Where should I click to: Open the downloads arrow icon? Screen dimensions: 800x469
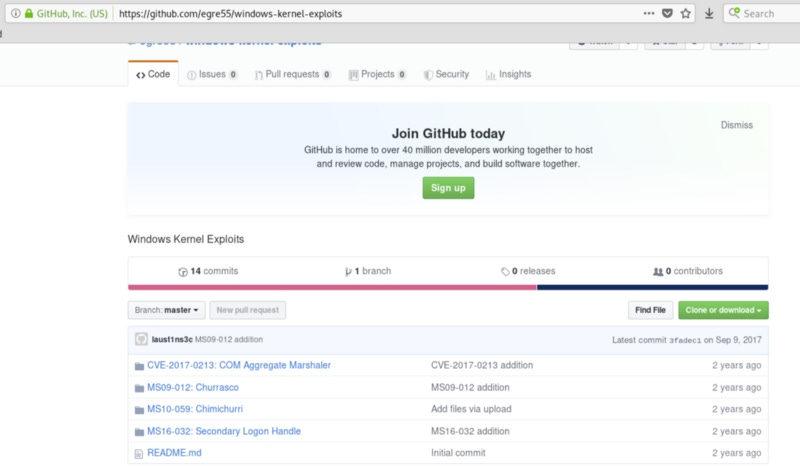coord(709,13)
